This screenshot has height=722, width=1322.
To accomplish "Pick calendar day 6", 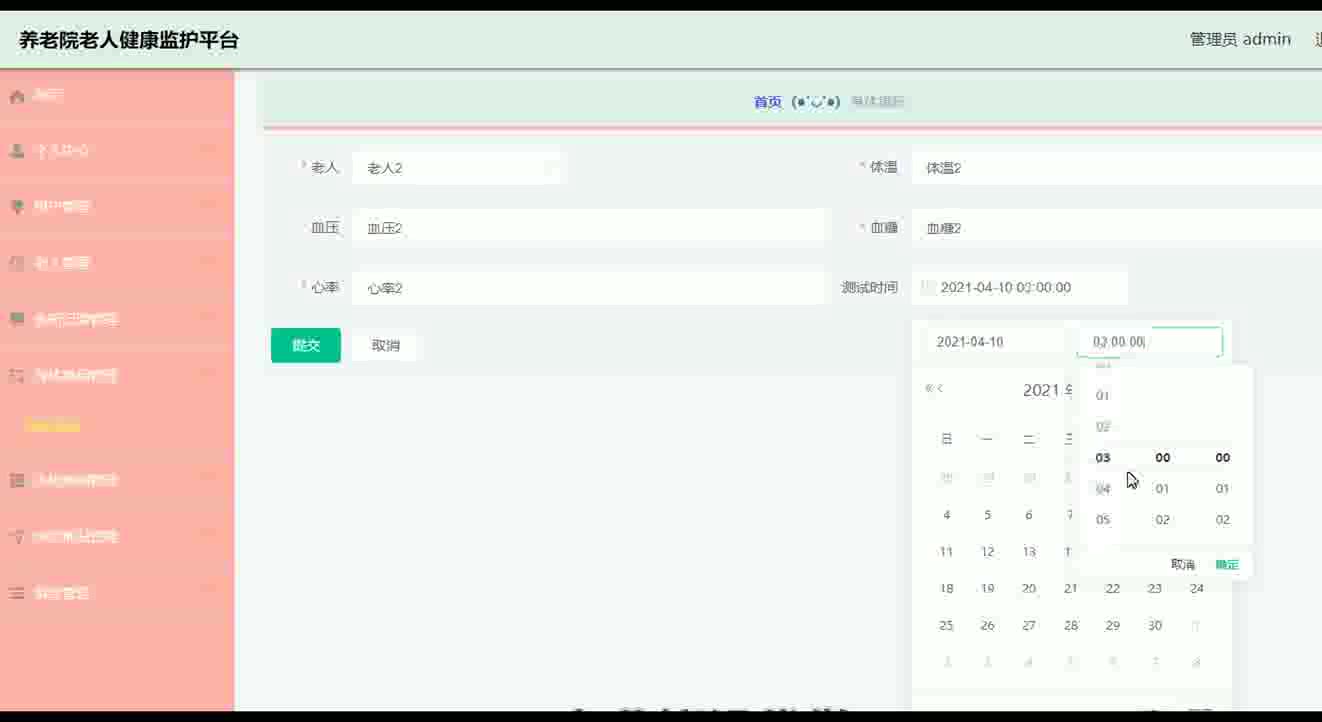I will (x=1029, y=515).
